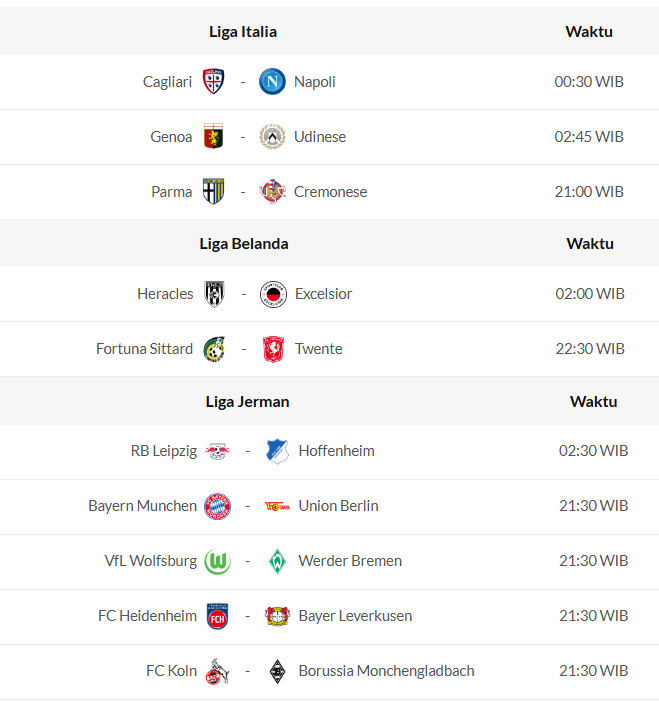Click the FC Koln logo
Screen dimensions: 659x701
pos(217,671)
